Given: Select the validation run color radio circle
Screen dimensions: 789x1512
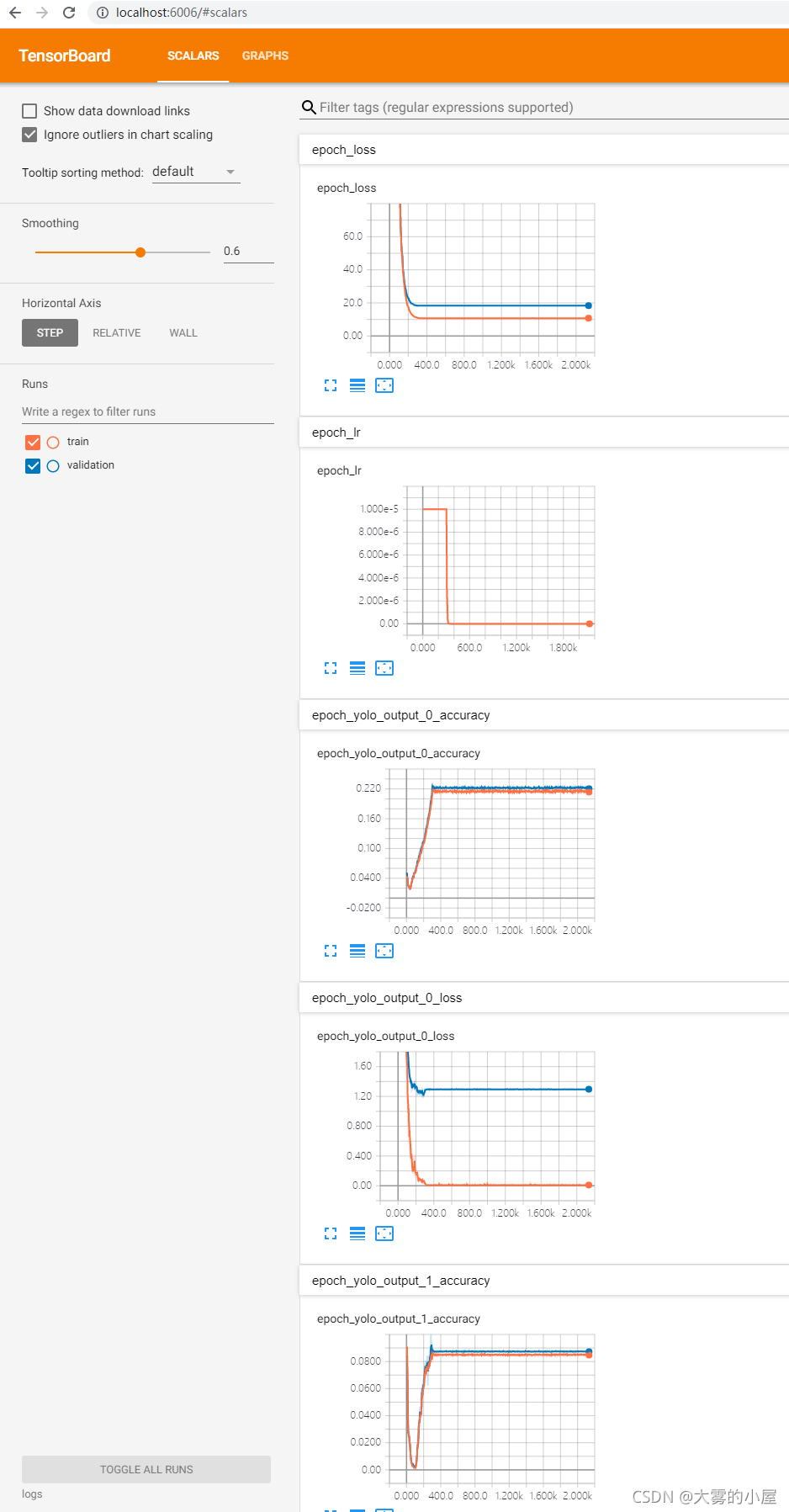Looking at the screenshot, I should click(53, 465).
